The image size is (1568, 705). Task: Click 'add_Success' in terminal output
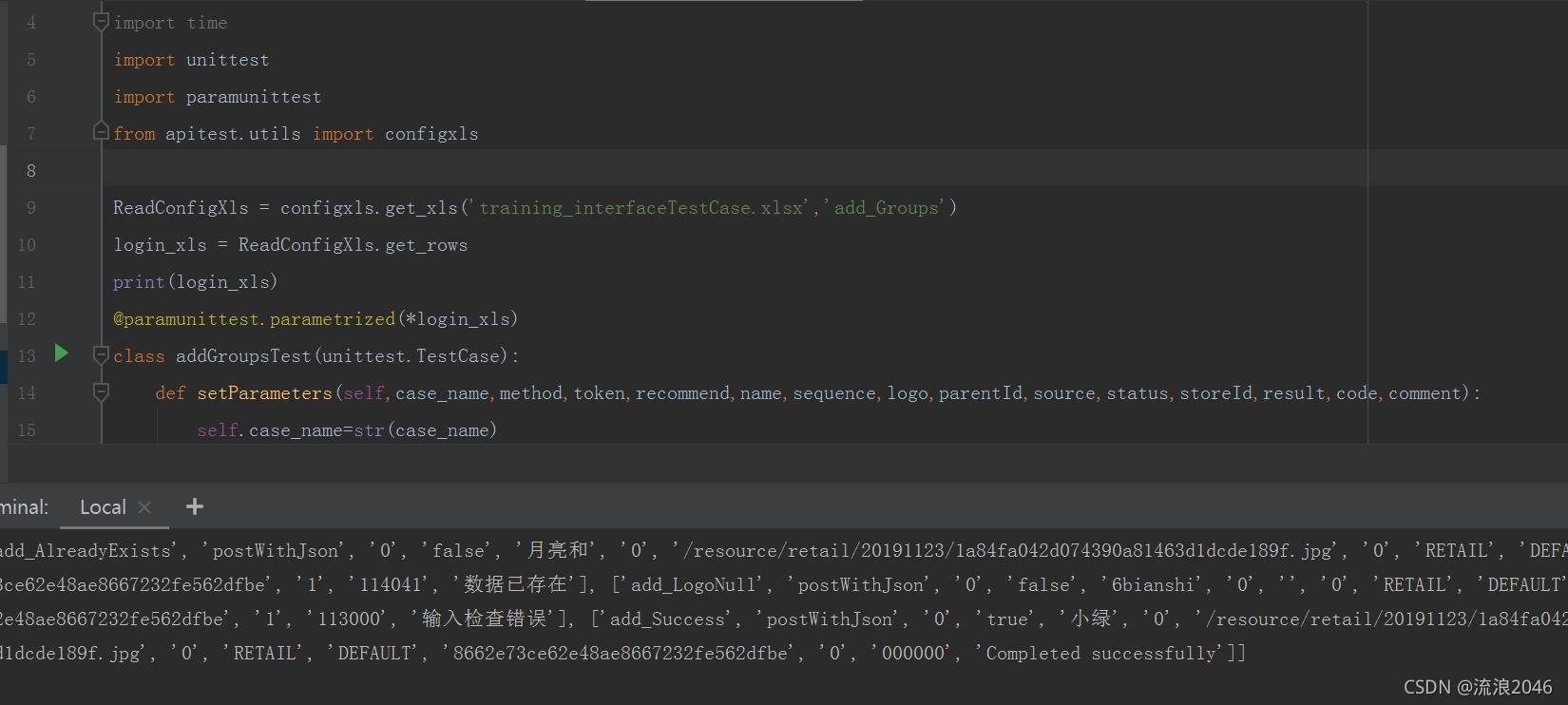667,619
